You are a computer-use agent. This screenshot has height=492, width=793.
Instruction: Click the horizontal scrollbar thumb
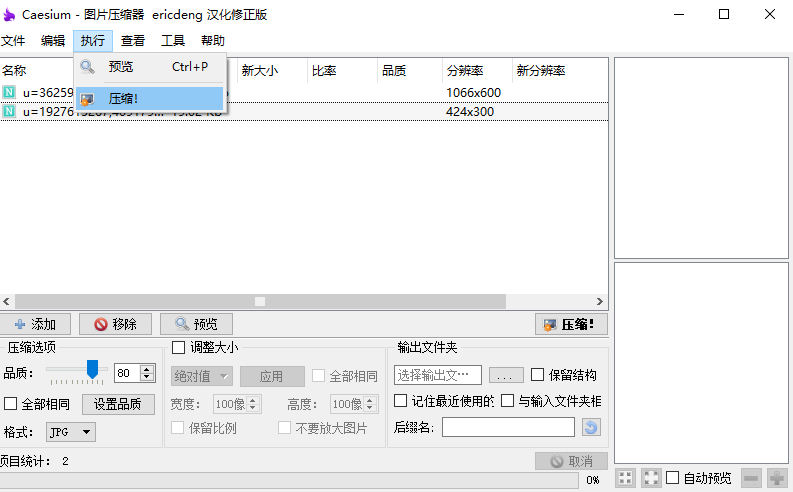(260, 301)
